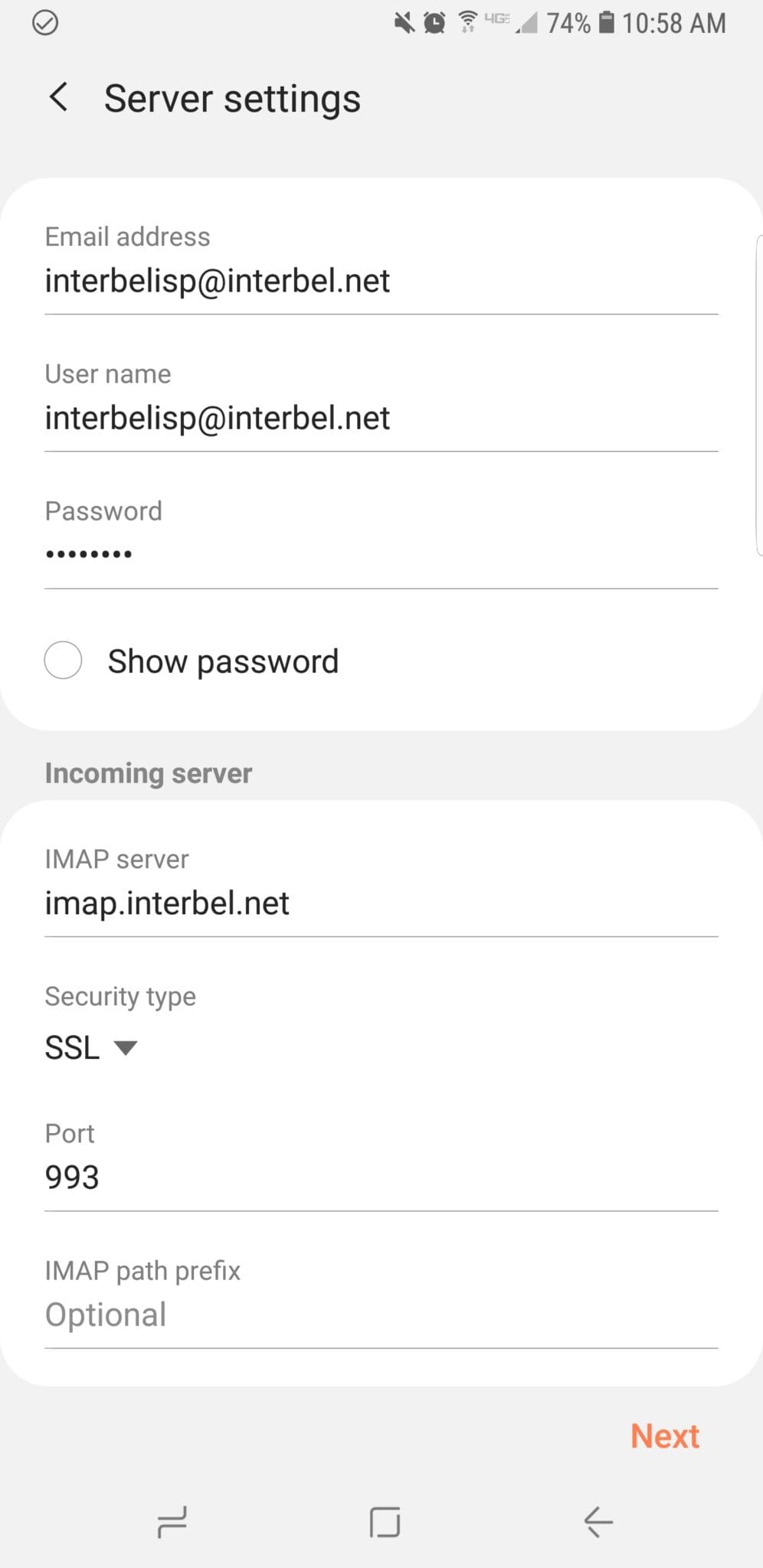Tap the back arrow beside Server settings

tap(58, 98)
